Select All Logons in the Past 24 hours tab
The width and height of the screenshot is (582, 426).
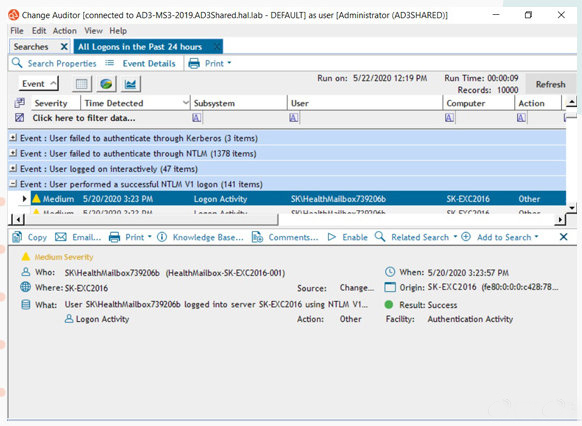[x=140, y=47]
